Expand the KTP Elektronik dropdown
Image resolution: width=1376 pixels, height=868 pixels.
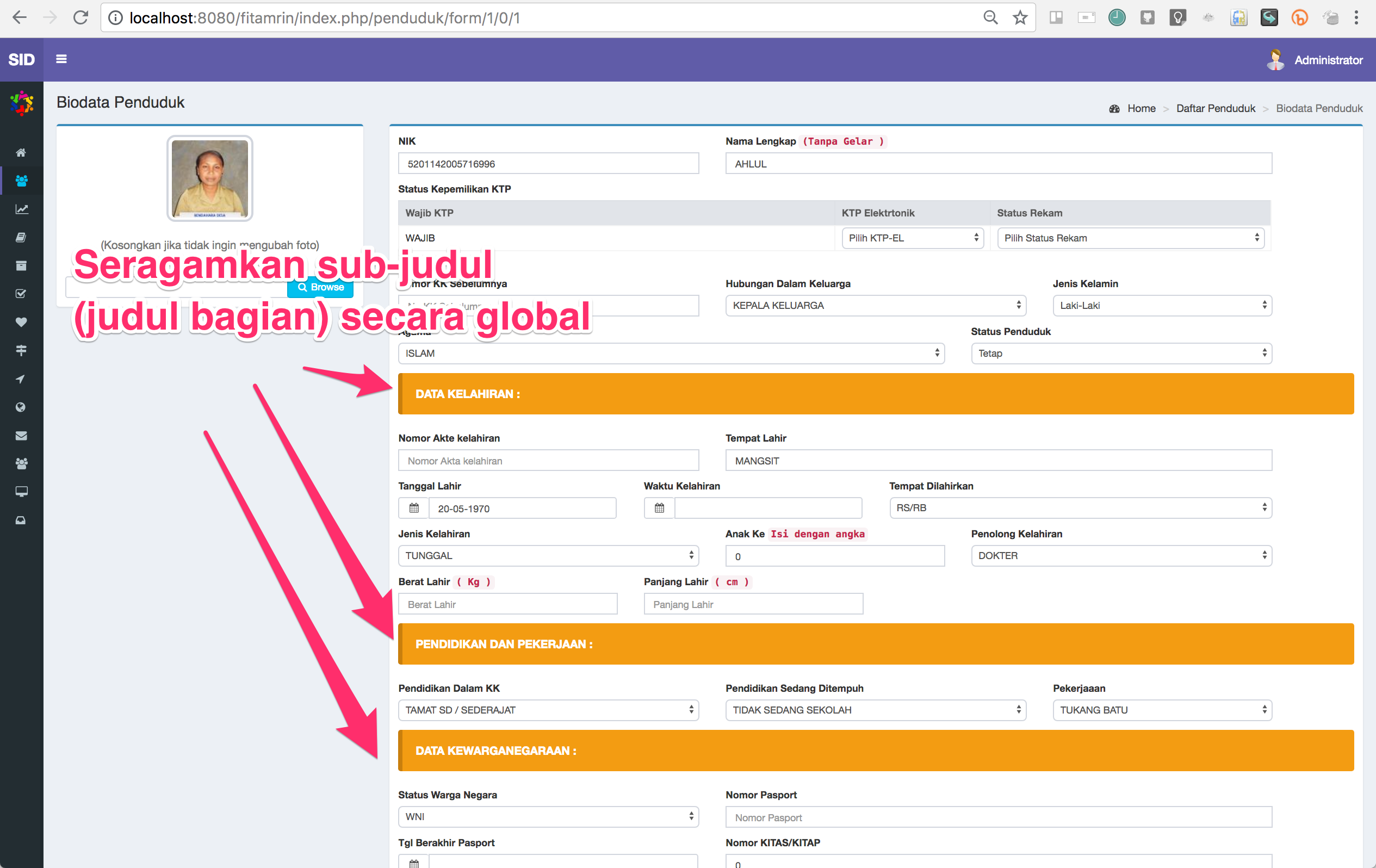[912, 238]
